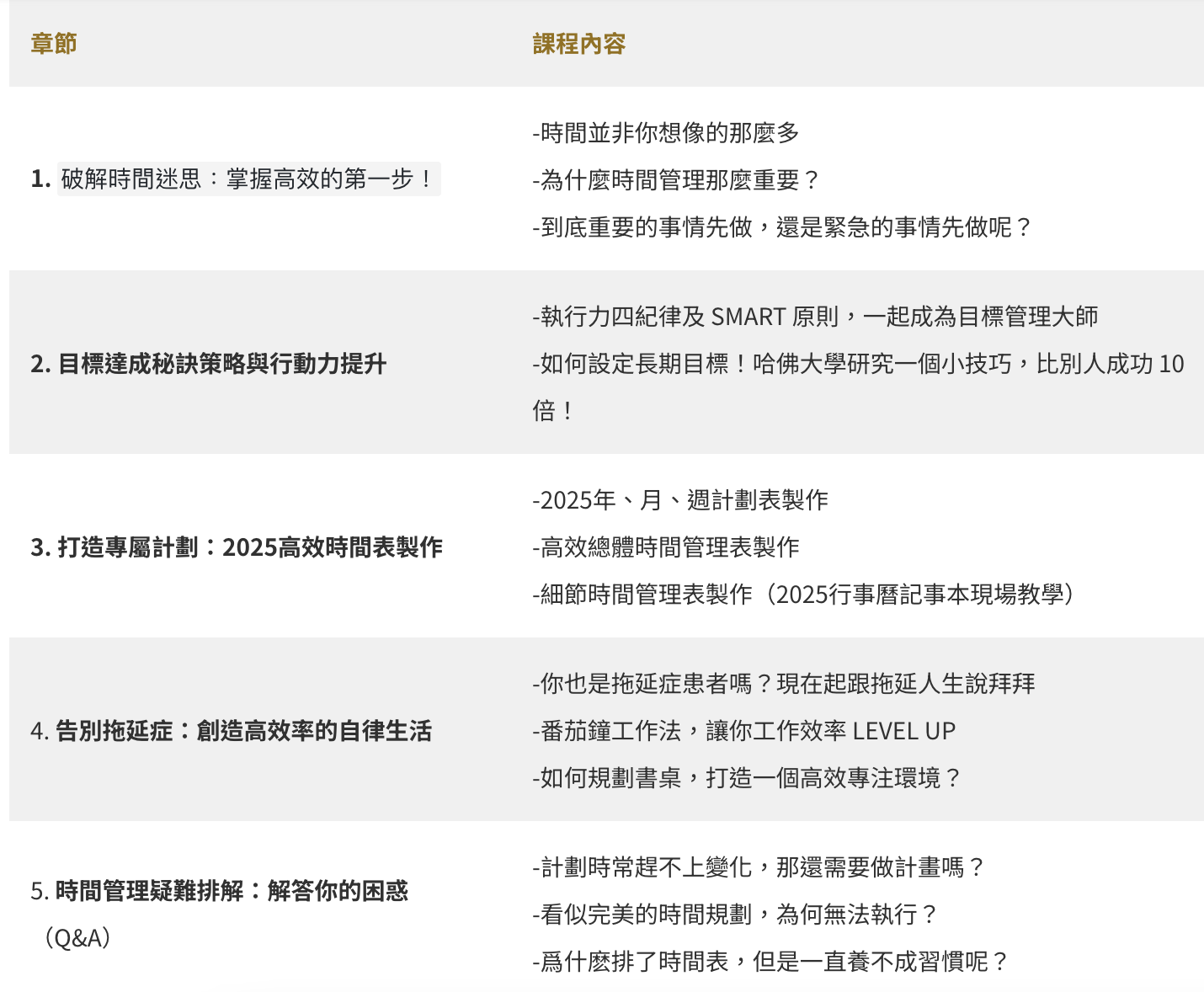Click the 章節 column header
This screenshot has height=992, width=1204.
(54, 44)
